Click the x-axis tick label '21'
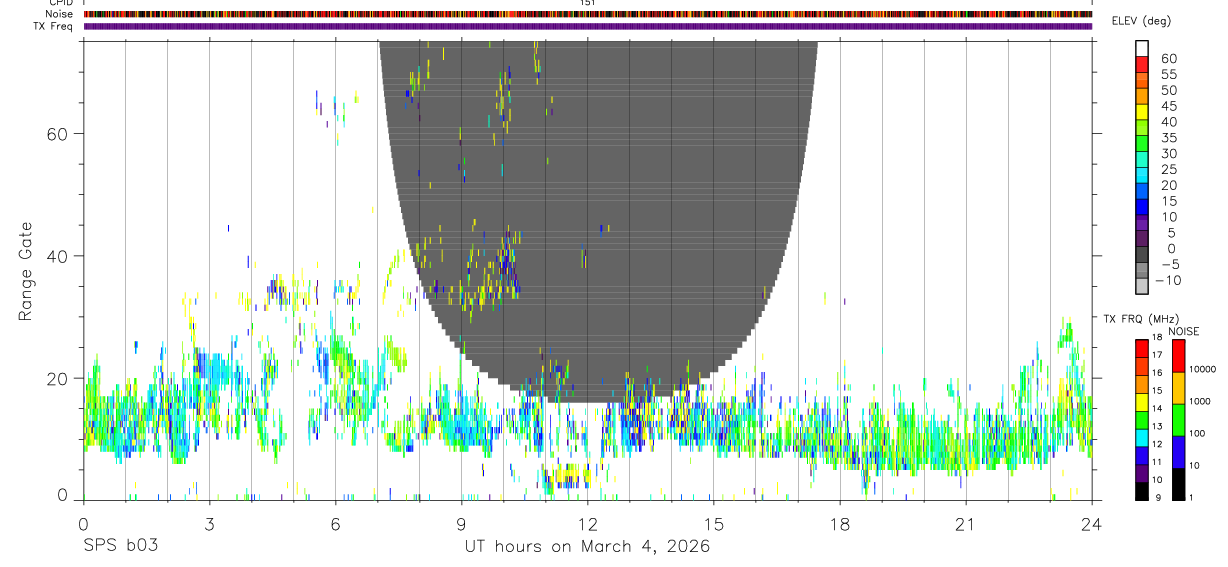The width and height of the screenshot is (1228, 567). (x=966, y=524)
